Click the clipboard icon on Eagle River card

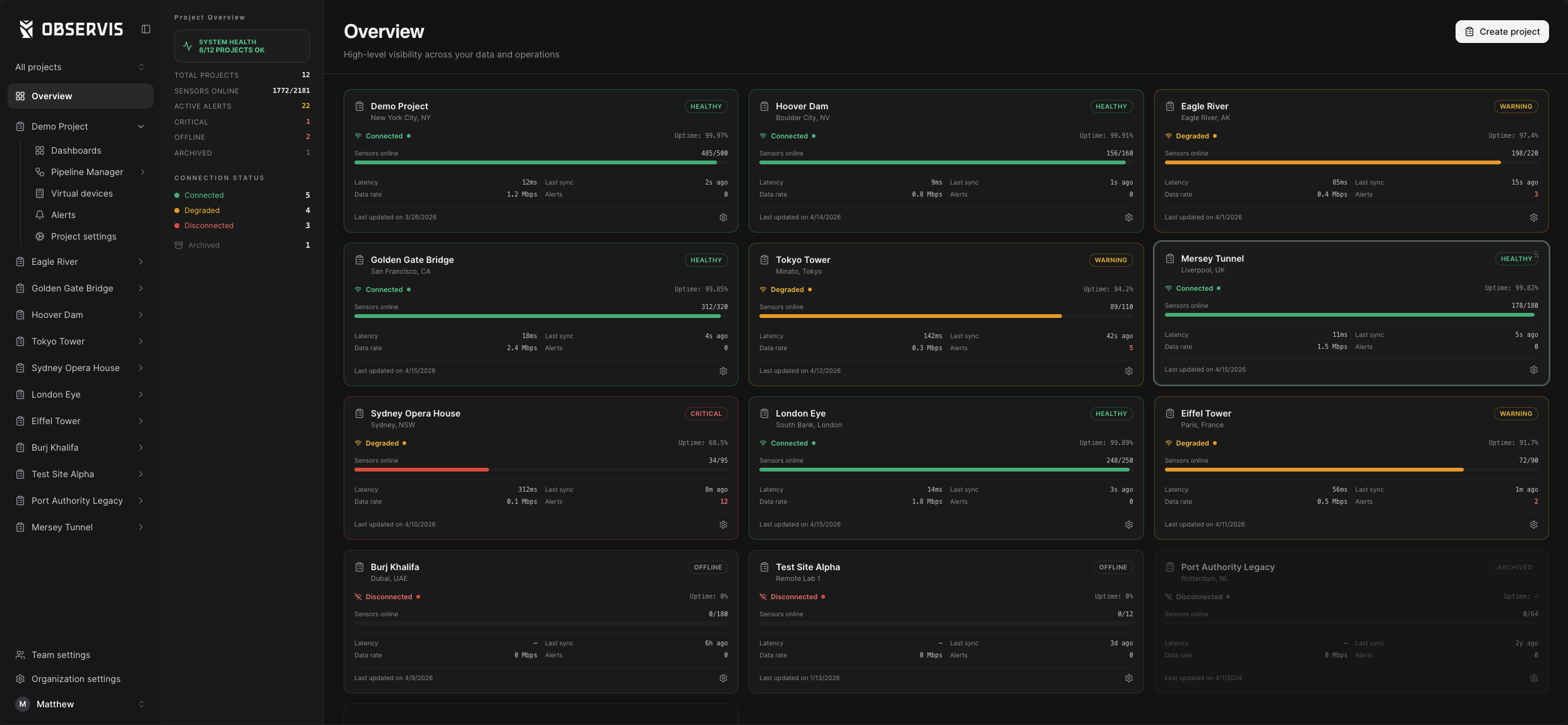[x=1170, y=106]
